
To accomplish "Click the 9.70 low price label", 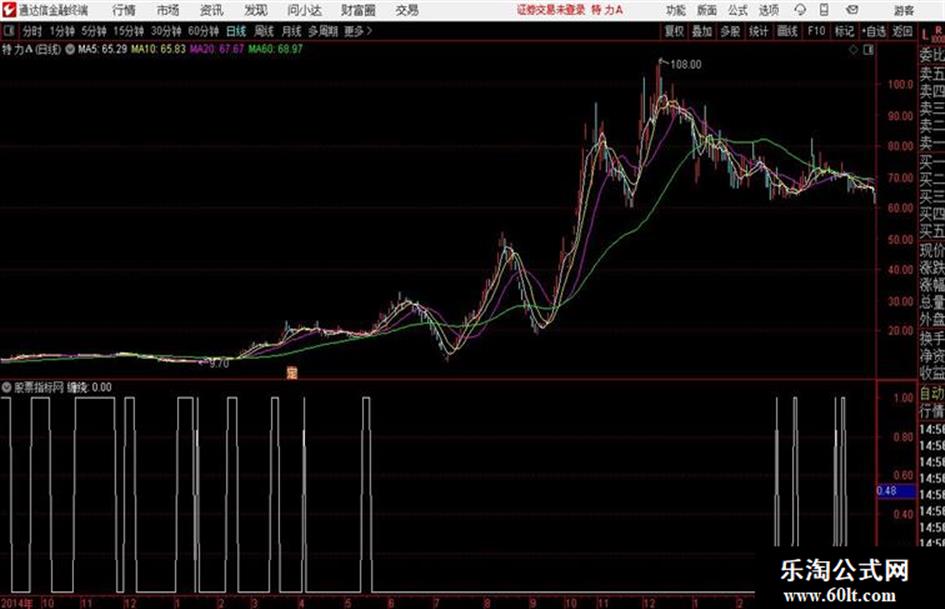I will click(219, 364).
